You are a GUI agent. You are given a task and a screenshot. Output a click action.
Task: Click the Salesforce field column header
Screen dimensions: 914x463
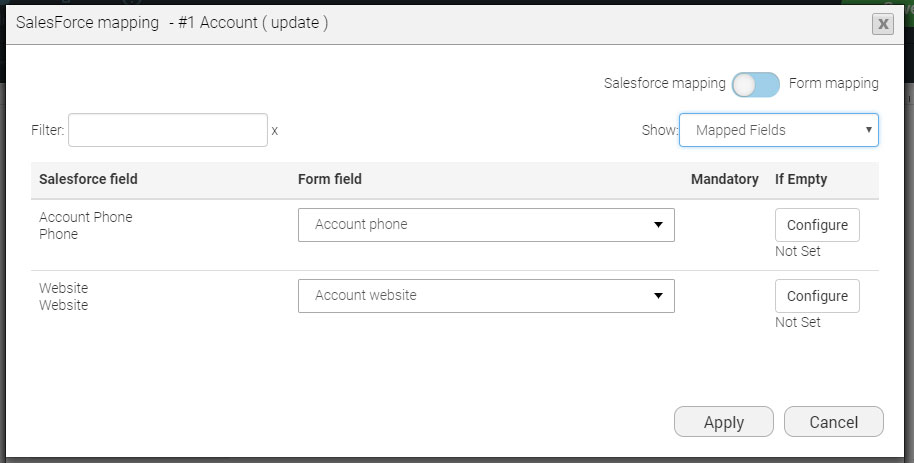(x=88, y=179)
